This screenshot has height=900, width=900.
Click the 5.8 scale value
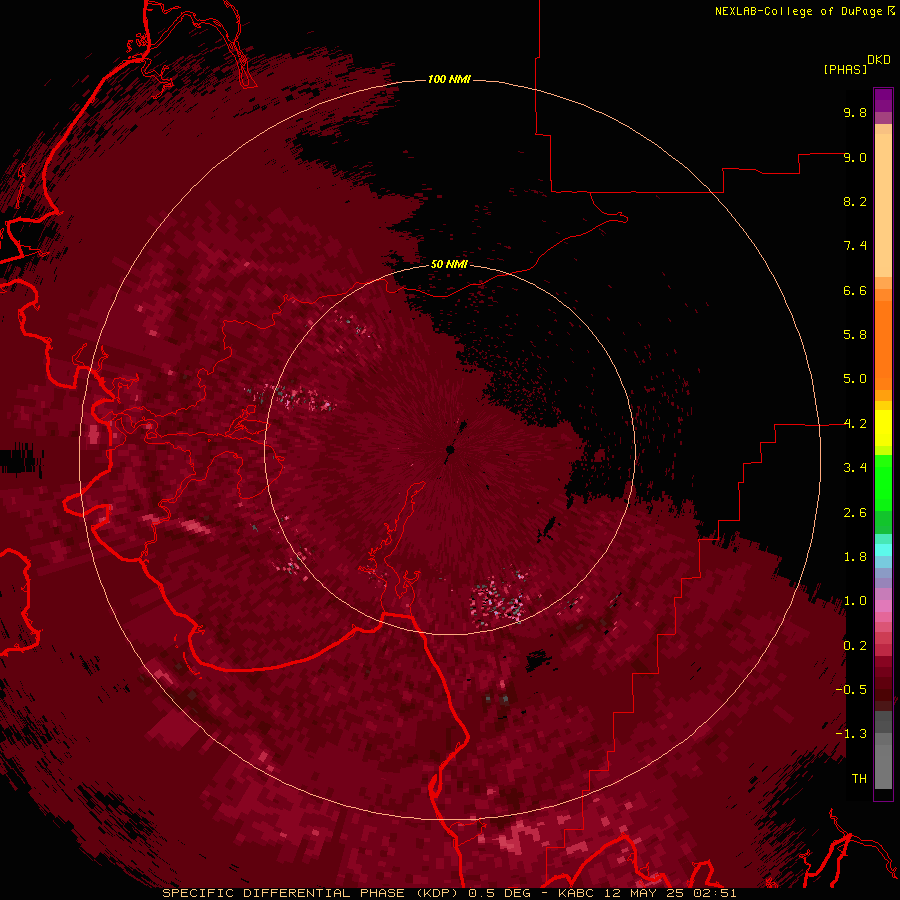[855, 335]
